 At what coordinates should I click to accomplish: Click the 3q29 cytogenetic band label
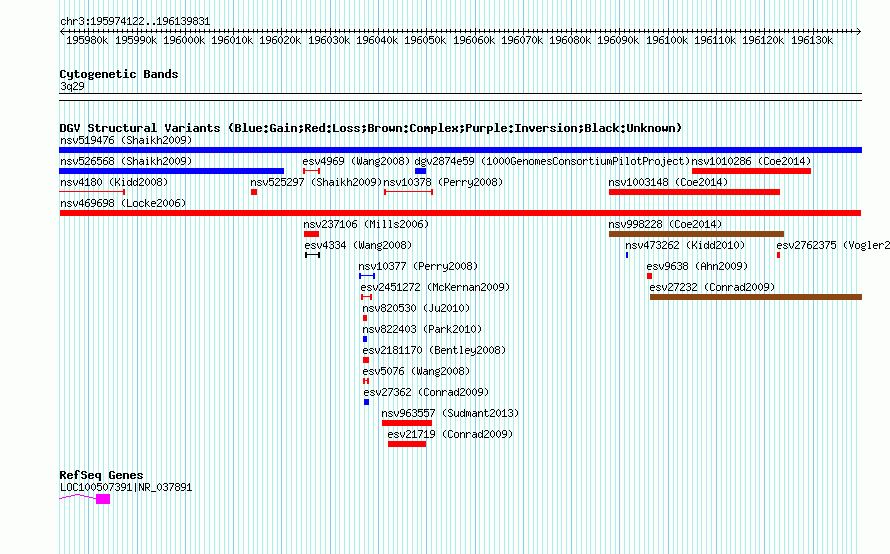tap(72, 86)
